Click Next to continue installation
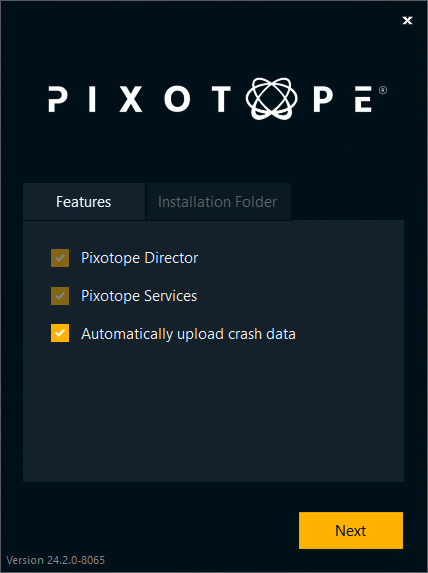The height and width of the screenshot is (573, 428). pos(351,530)
